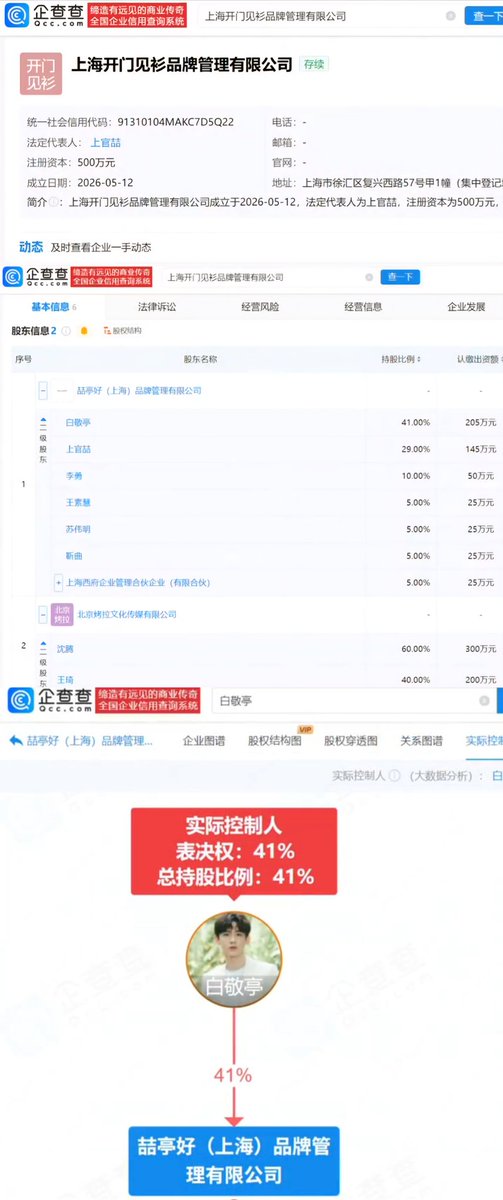Open shareholder 上官喆 in the shareholder table
The image size is (503, 1200).
pos(78,449)
